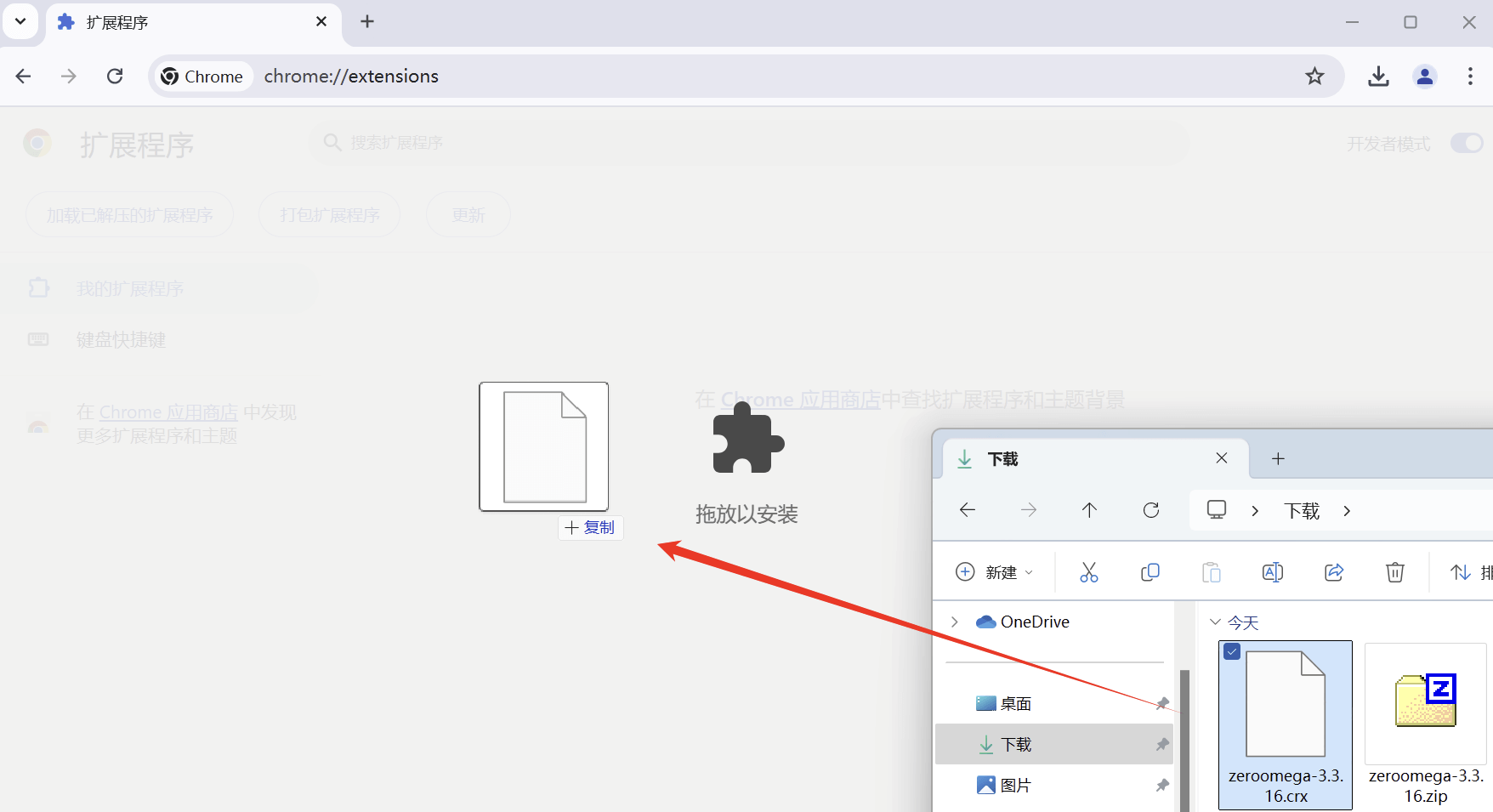This screenshot has width=1493, height=812.
Task: Click the Copy icon in File Explorer
Action: point(1150,572)
